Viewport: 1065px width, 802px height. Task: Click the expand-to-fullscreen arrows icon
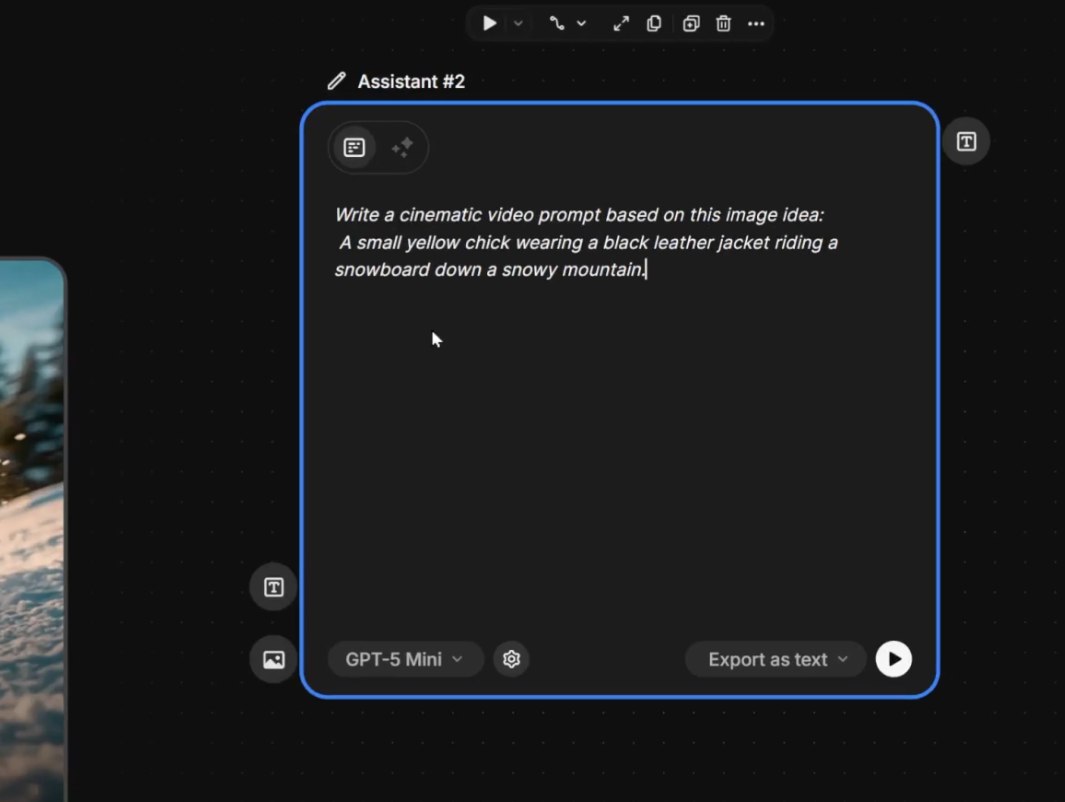[620, 23]
